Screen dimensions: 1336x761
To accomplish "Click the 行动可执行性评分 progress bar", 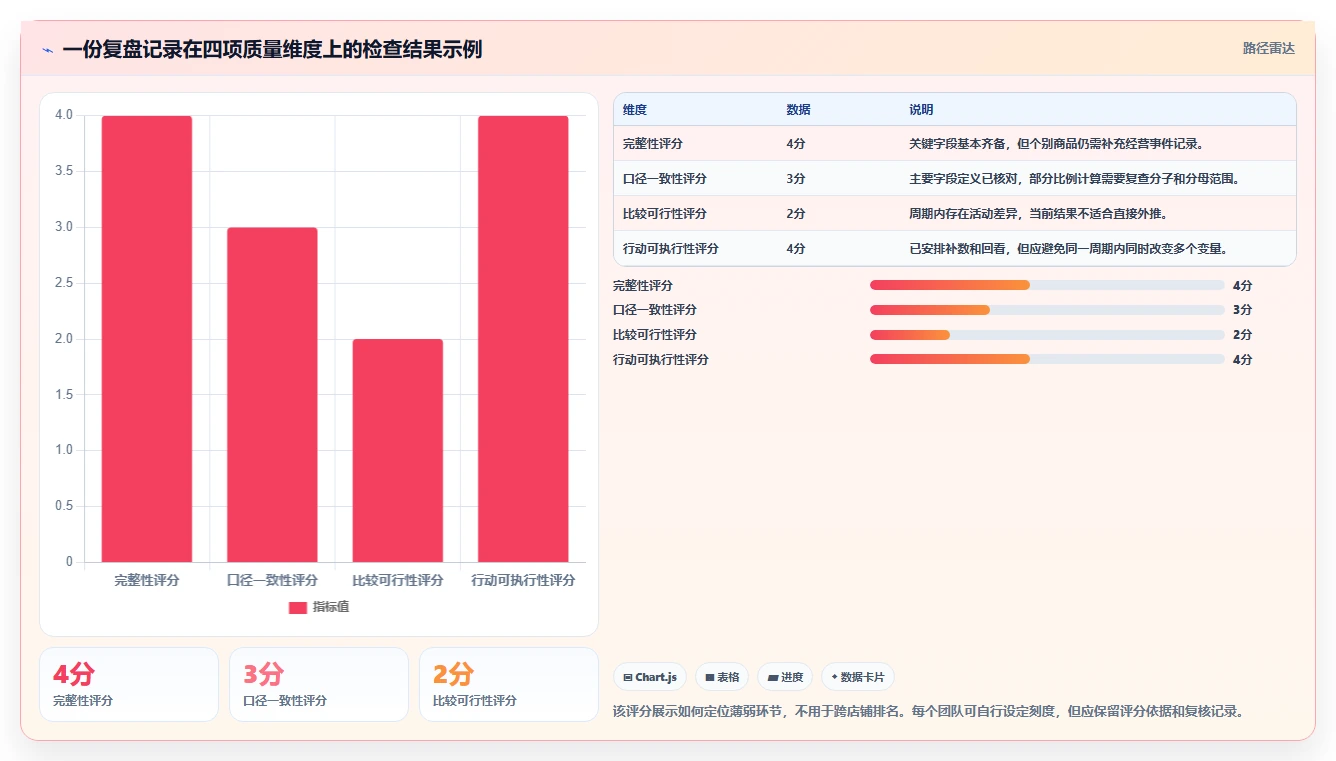I will [x=1047, y=359].
